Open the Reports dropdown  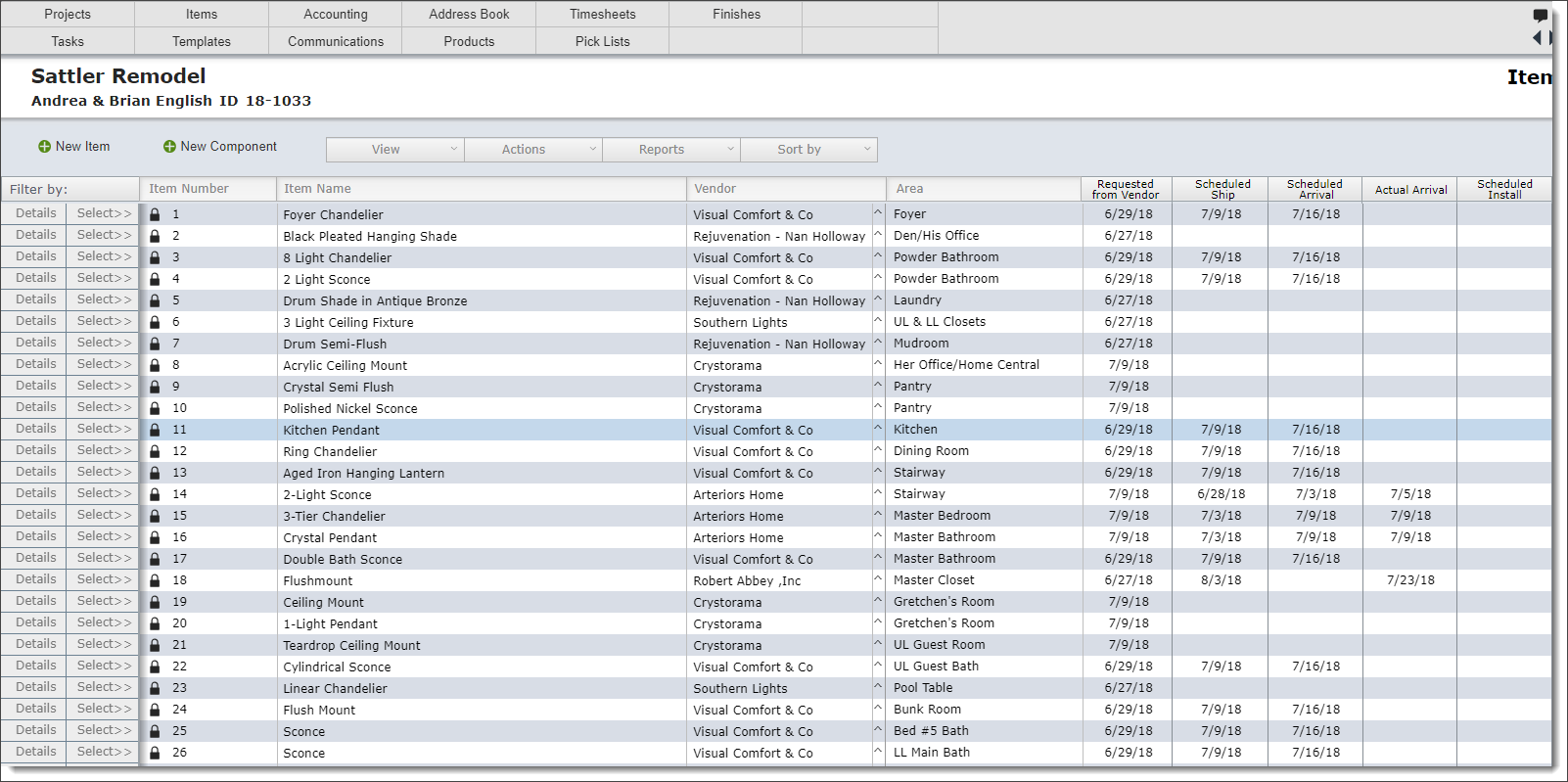[x=671, y=150]
